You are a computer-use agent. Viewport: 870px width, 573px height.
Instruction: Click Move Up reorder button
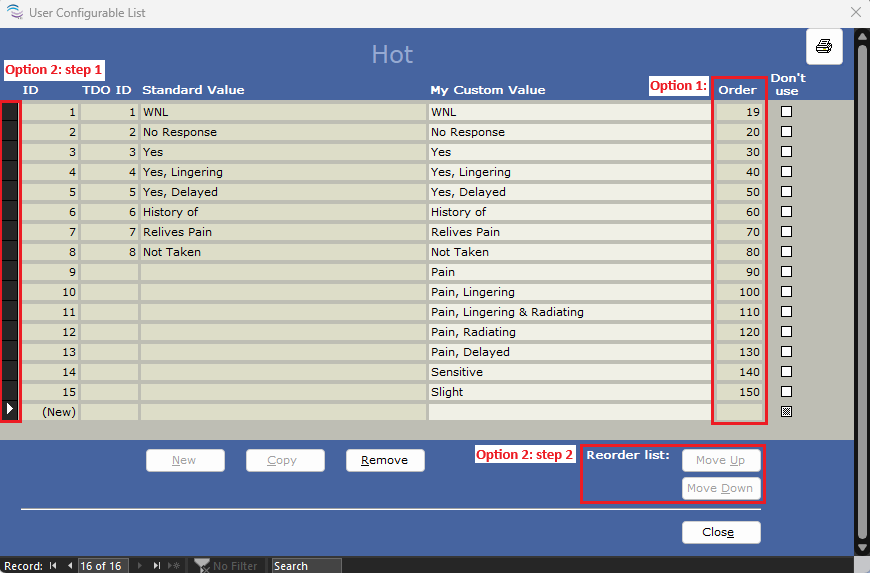[721, 460]
